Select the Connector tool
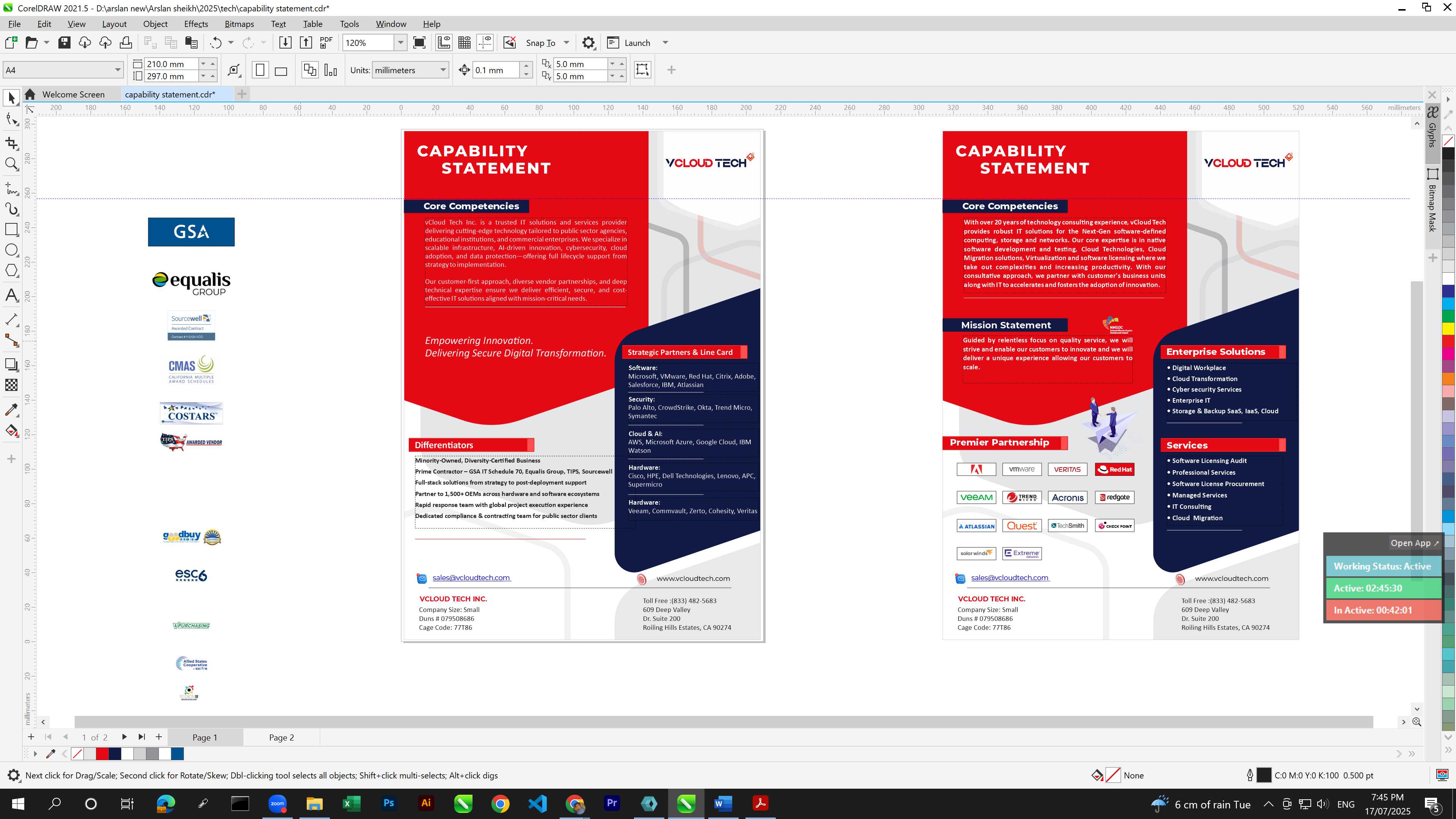The image size is (1456, 819). (11, 340)
